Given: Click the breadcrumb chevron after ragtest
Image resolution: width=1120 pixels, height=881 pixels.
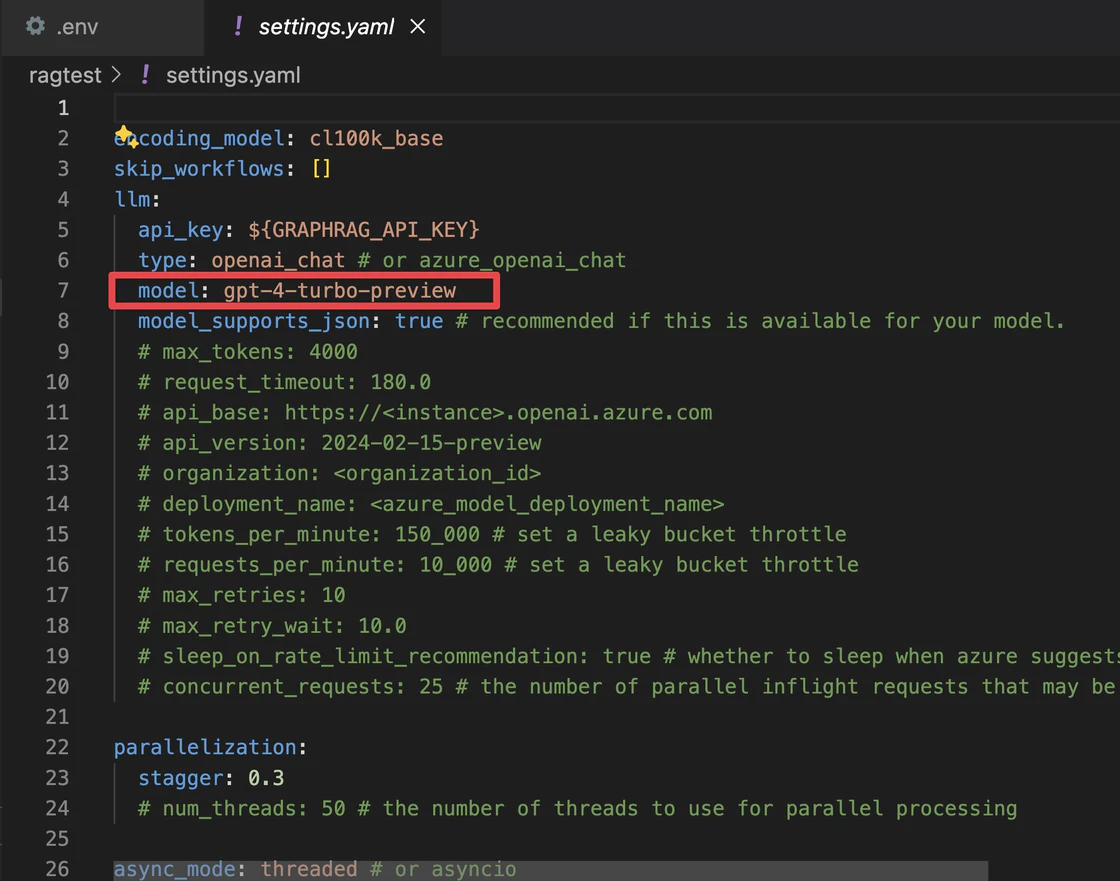Looking at the screenshot, I should click(116, 75).
